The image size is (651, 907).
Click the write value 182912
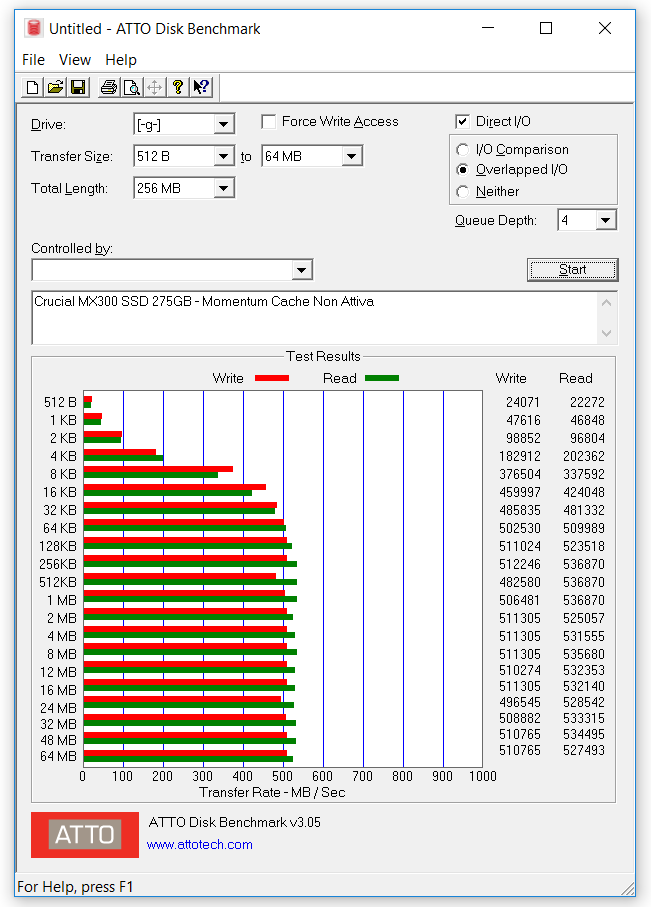point(520,456)
